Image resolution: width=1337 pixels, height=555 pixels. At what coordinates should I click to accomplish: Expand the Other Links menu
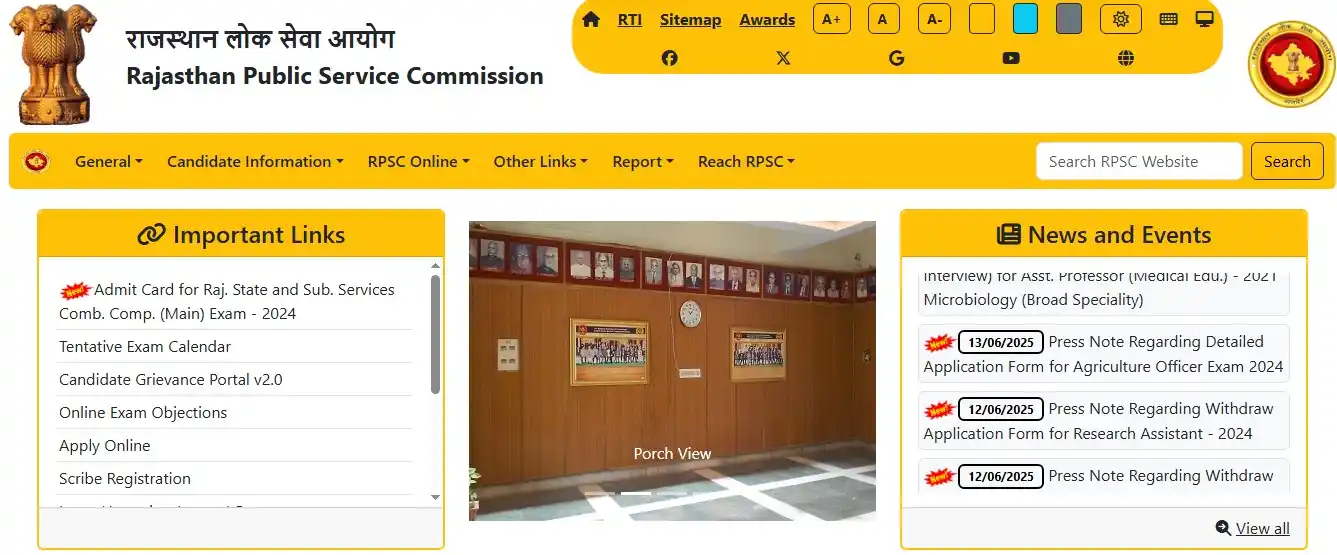[x=540, y=161]
